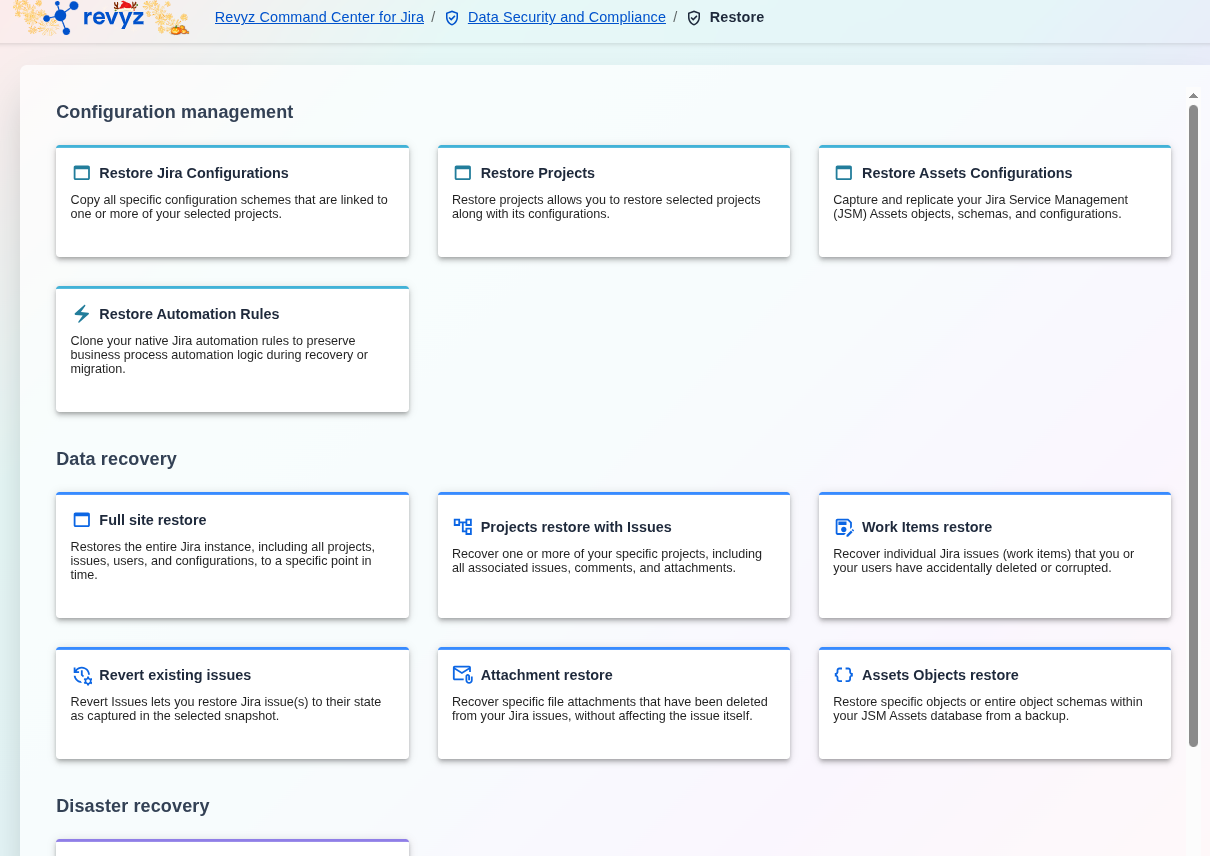Open Revyz Command Center for Jira breadcrumb

(x=319, y=17)
